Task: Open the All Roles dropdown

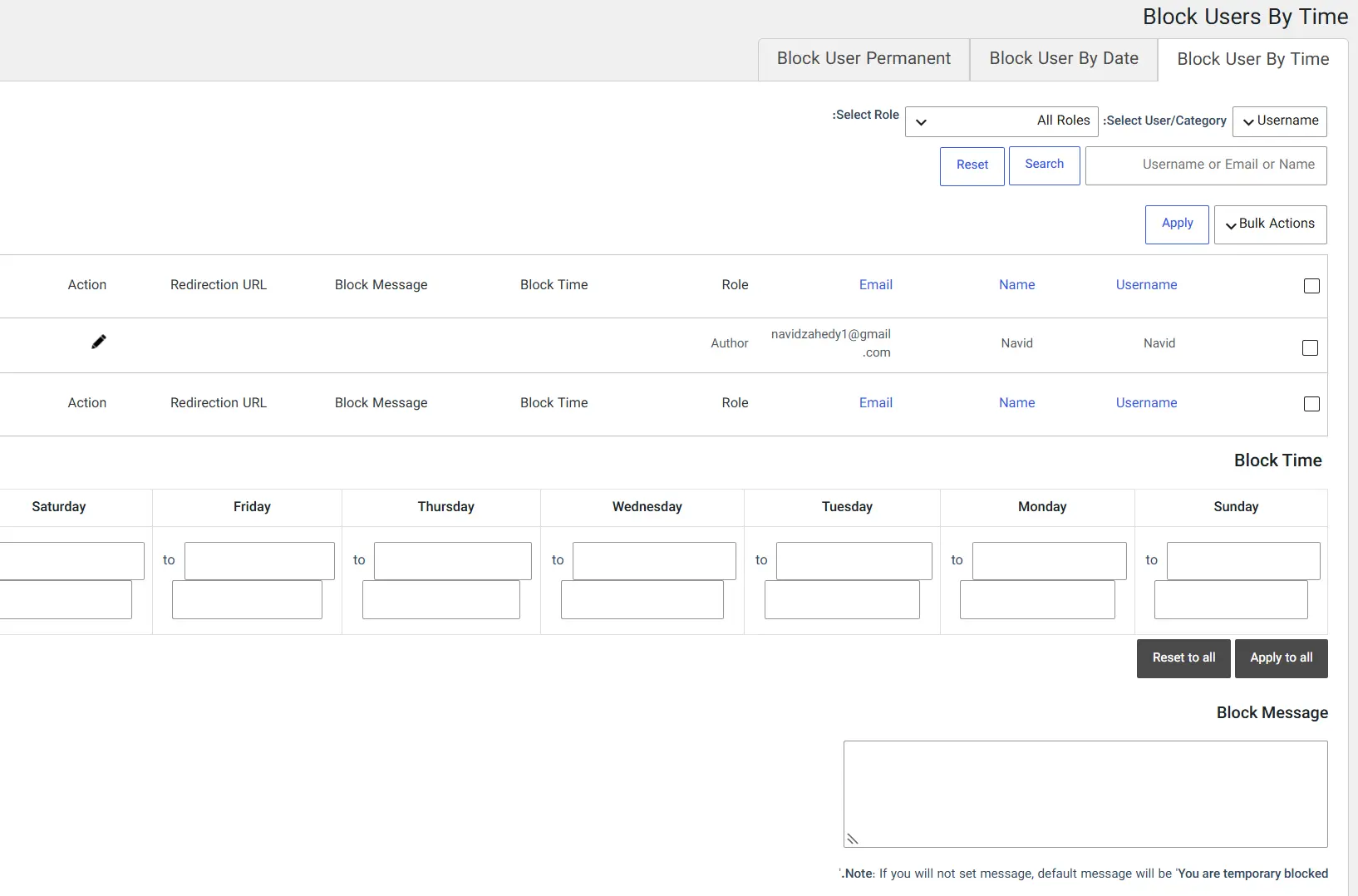Action: (x=1001, y=121)
